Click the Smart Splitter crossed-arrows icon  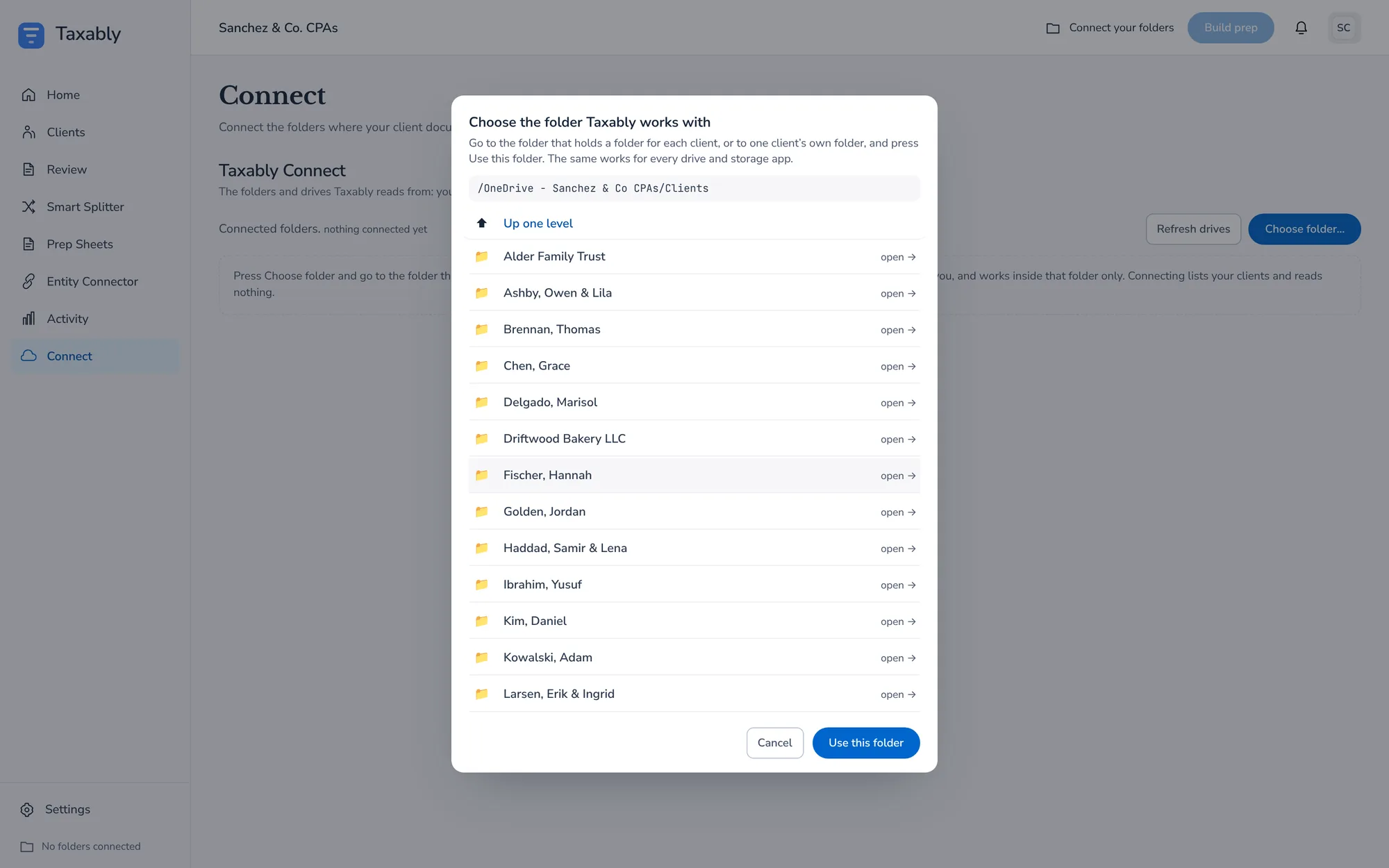coord(28,207)
